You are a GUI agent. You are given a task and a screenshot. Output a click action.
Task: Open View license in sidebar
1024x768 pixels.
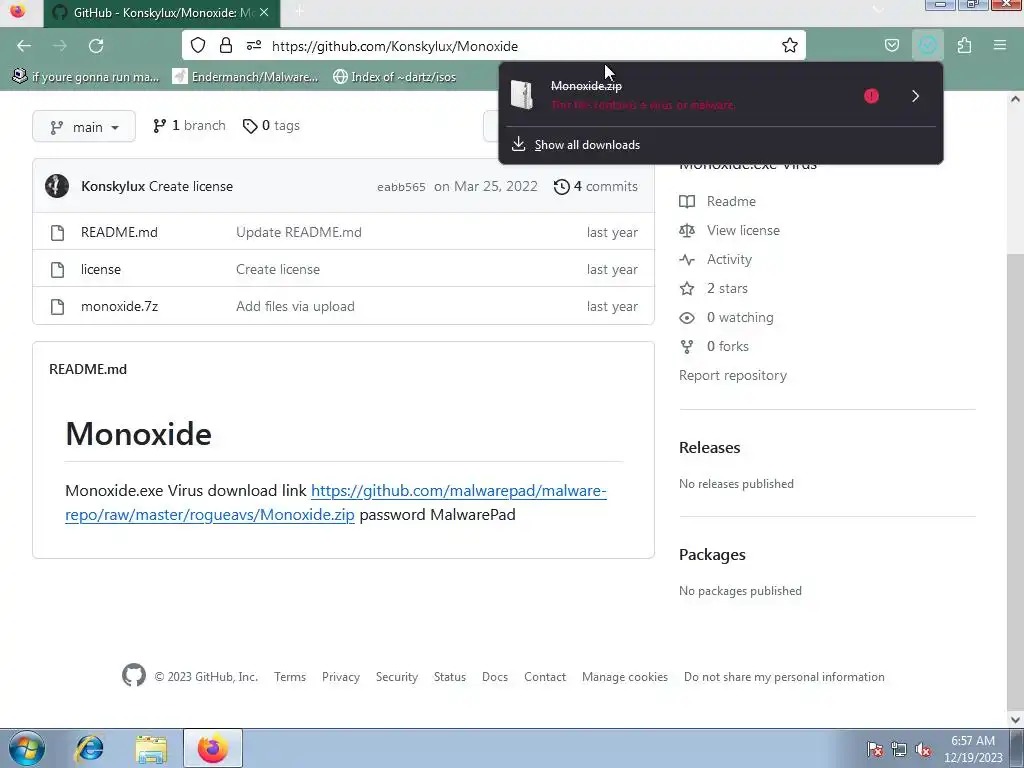point(729,230)
